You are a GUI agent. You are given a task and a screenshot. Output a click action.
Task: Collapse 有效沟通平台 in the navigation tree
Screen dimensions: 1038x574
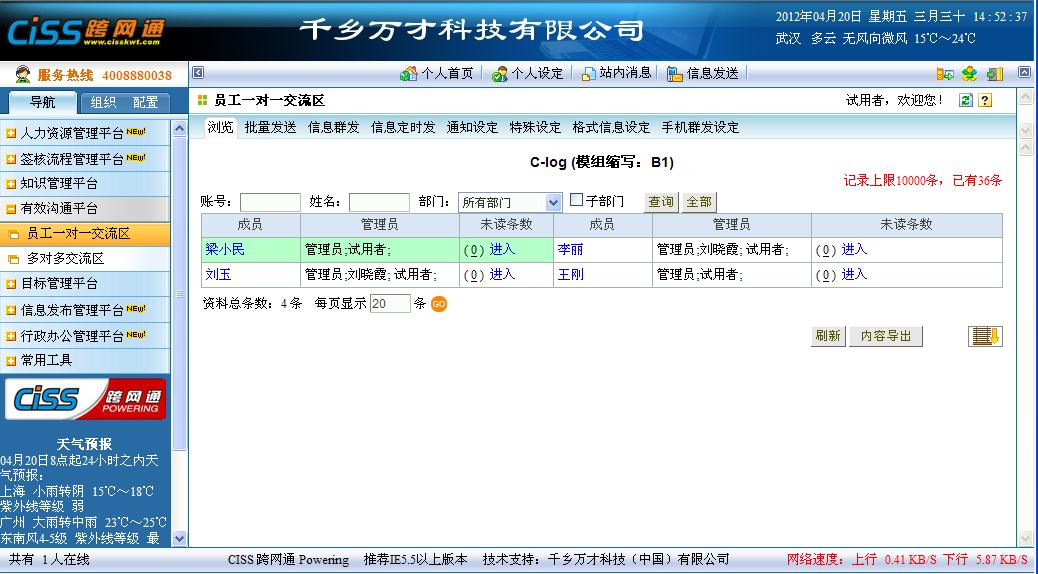click(x=11, y=209)
